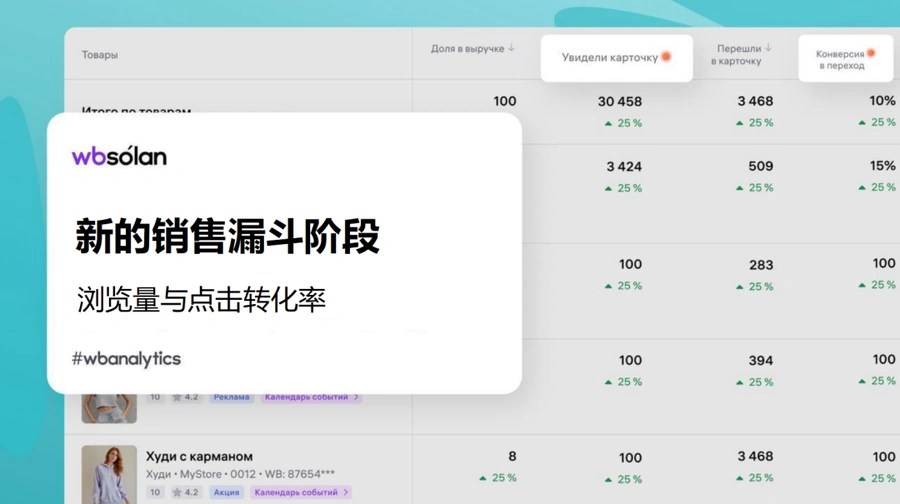The width and height of the screenshot is (900, 504).
Task: Click the 100 revenue share in the totals row
Action: [x=505, y=101]
